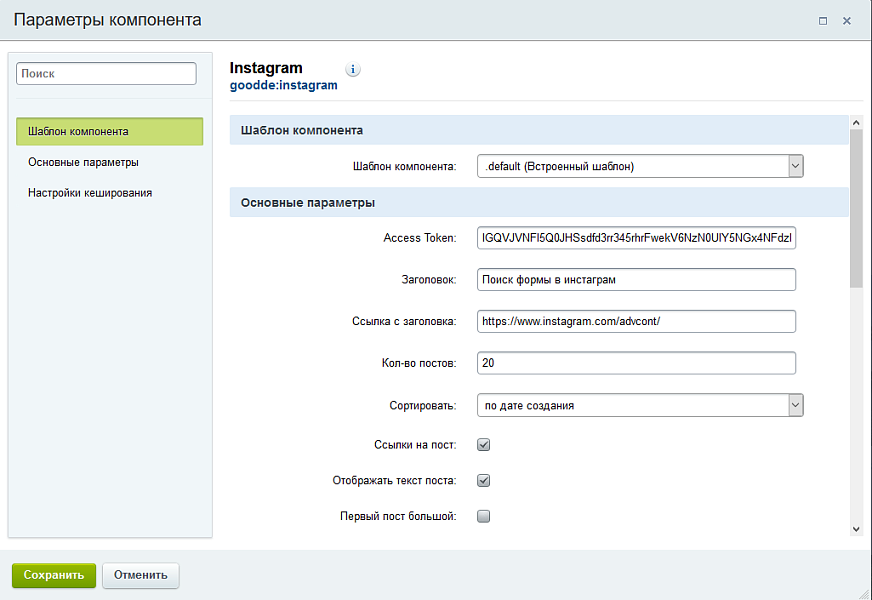Viewport: 872px width, 600px height.
Task: Select the 'Кол-во постов' input field
Action: 636,363
